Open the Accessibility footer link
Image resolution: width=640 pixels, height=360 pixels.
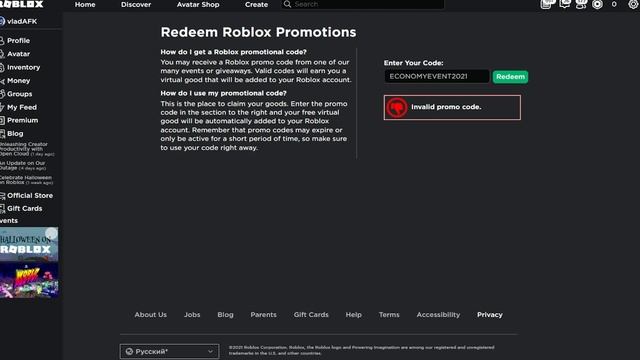coord(438,315)
